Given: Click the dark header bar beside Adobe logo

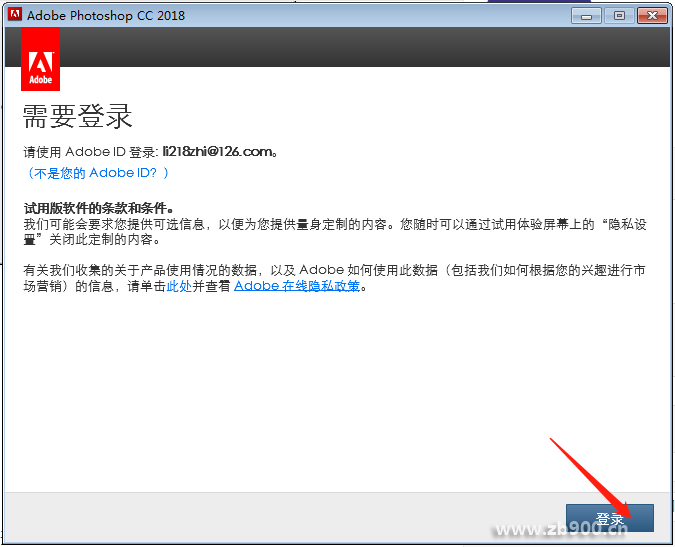Looking at the screenshot, I should point(360,47).
